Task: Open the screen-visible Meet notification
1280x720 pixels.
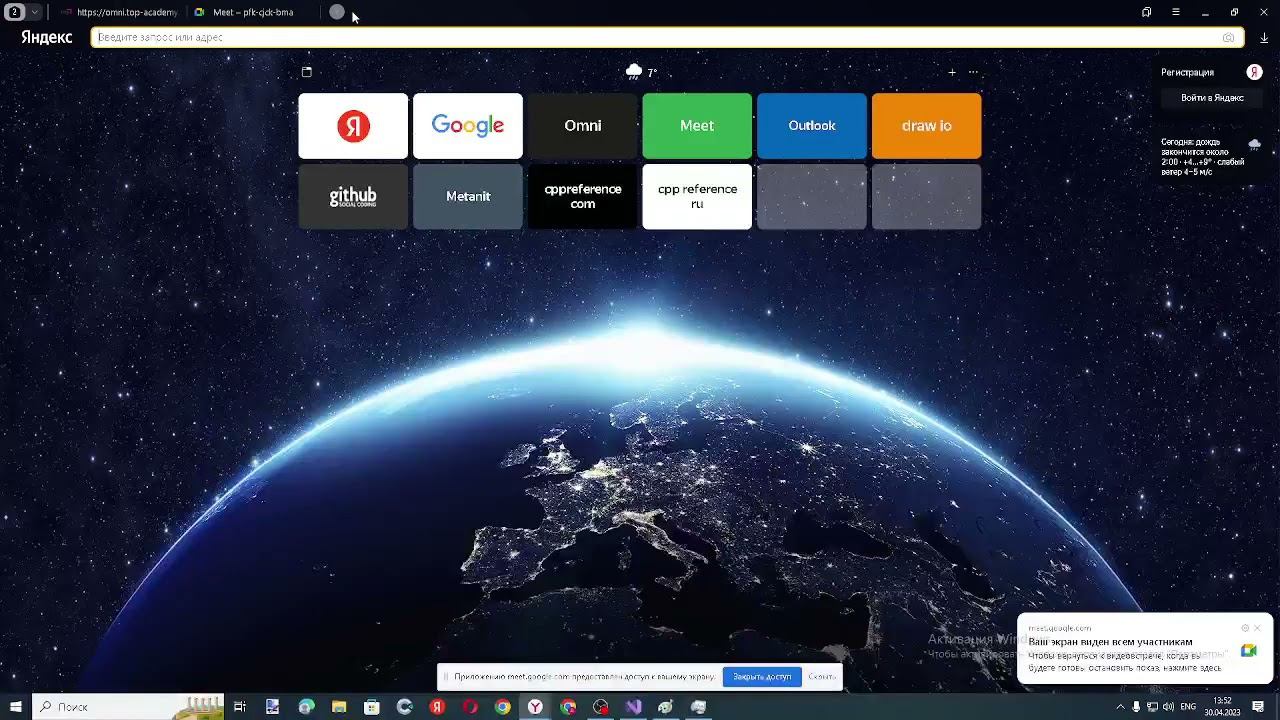Action: point(1145,648)
